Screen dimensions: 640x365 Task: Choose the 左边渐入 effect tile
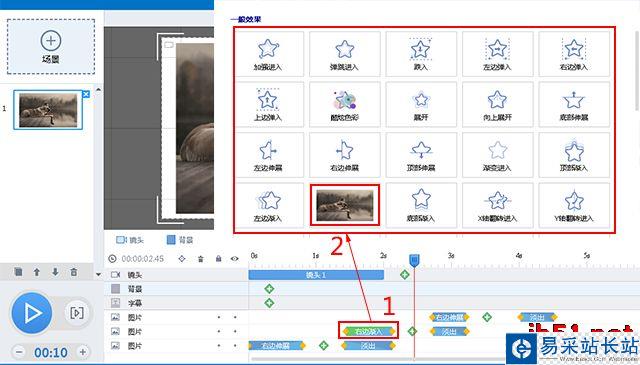[268, 205]
